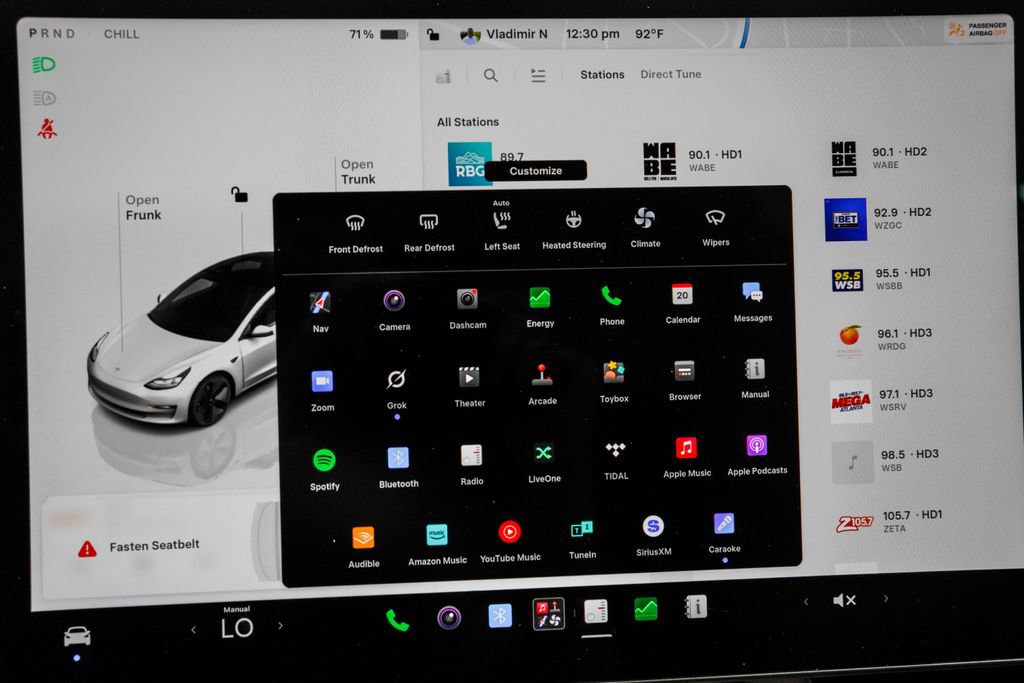The width and height of the screenshot is (1024, 683).
Task: Launch the Audible app
Action: coord(364,547)
